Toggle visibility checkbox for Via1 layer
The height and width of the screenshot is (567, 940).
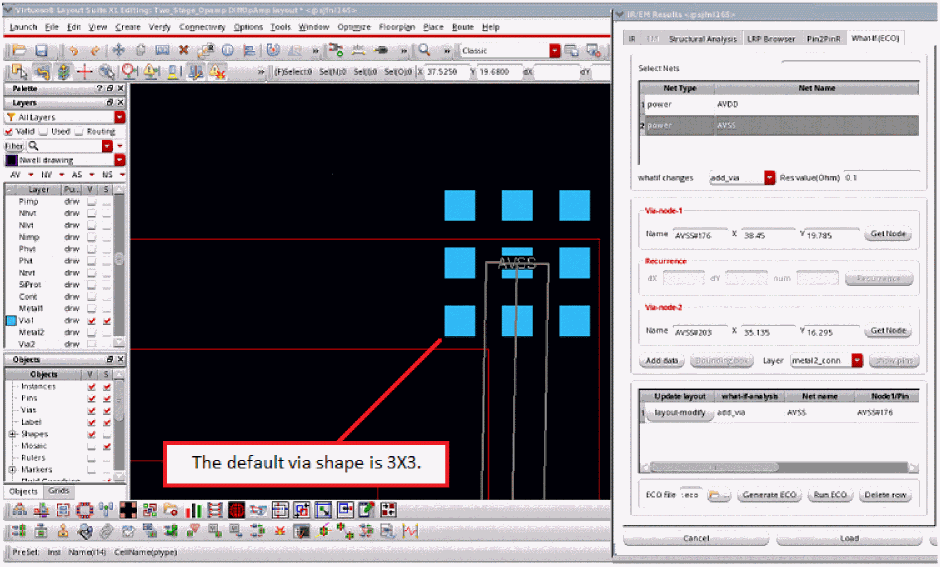(x=91, y=320)
